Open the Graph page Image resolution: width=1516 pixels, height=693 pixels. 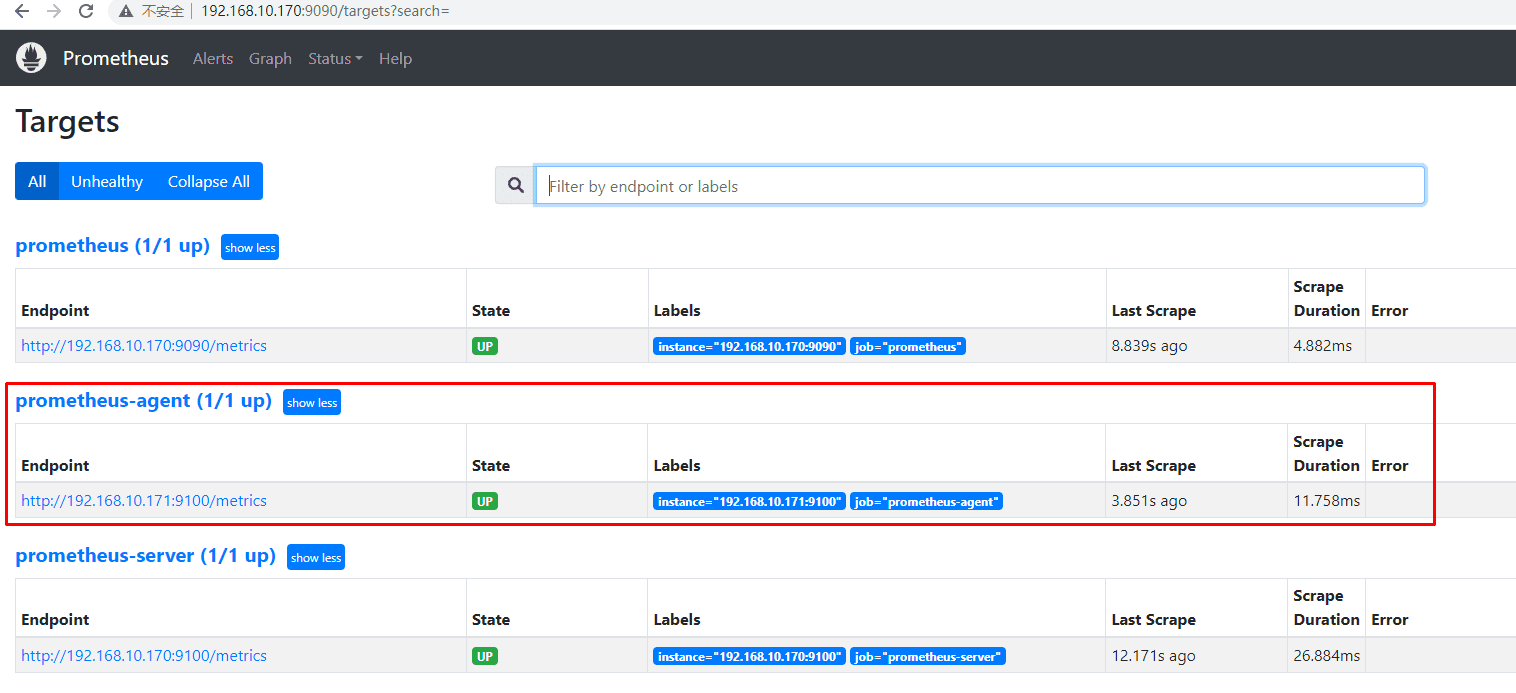tap(270, 58)
